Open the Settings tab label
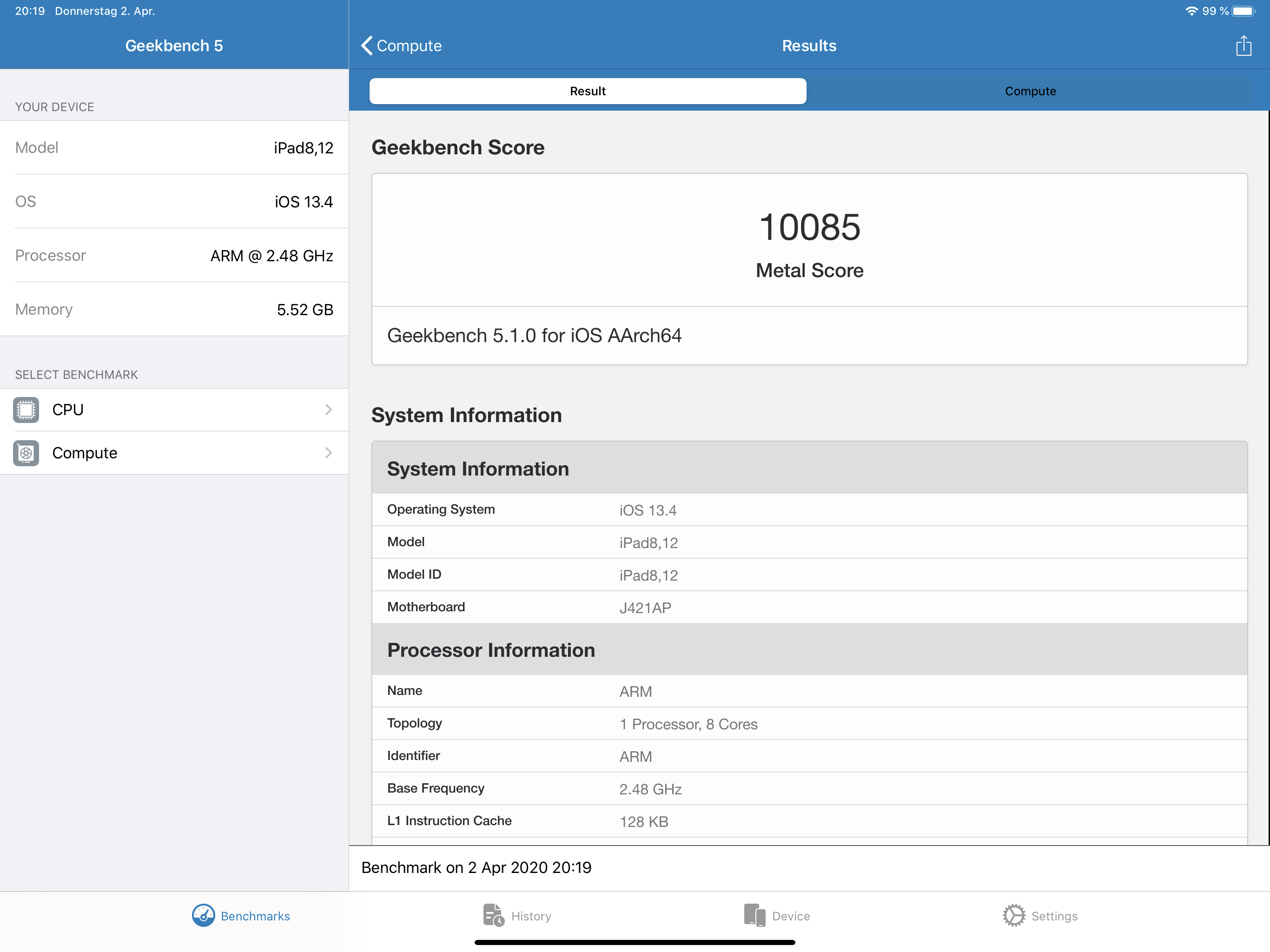The image size is (1270, 952). tap(1054, 916)
